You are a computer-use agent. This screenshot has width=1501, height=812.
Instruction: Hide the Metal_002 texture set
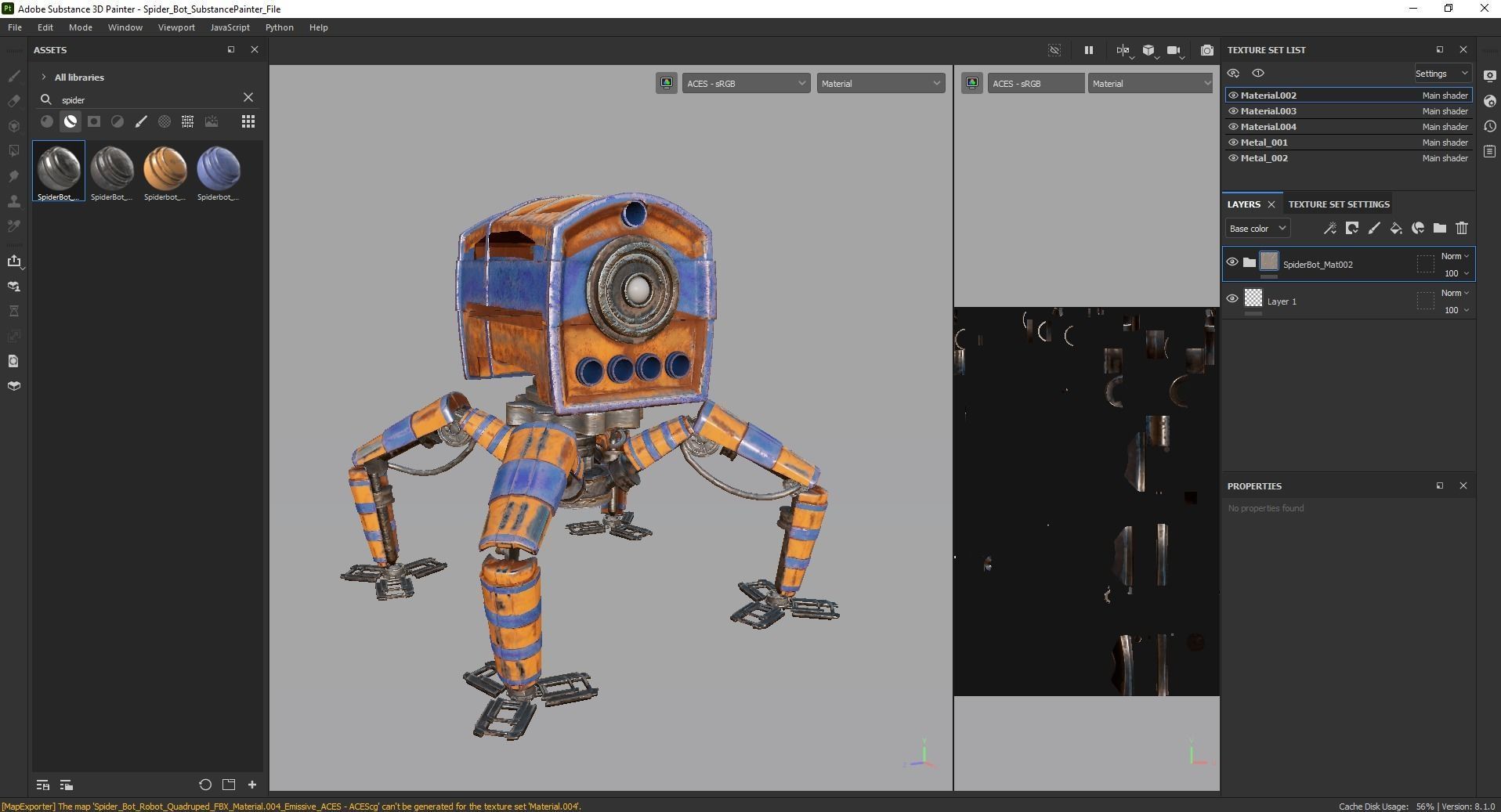pyautogui.click(x=1233, y=158)
